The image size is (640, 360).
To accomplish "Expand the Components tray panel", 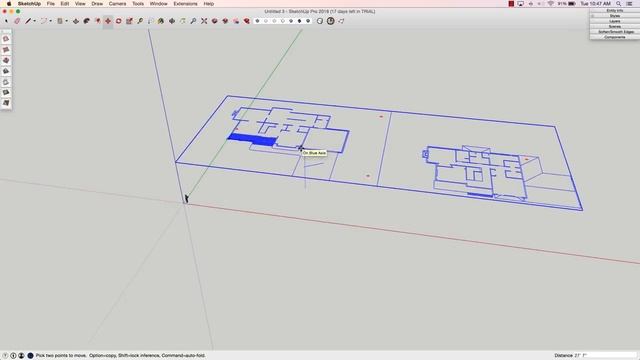I will pos(615,37).
